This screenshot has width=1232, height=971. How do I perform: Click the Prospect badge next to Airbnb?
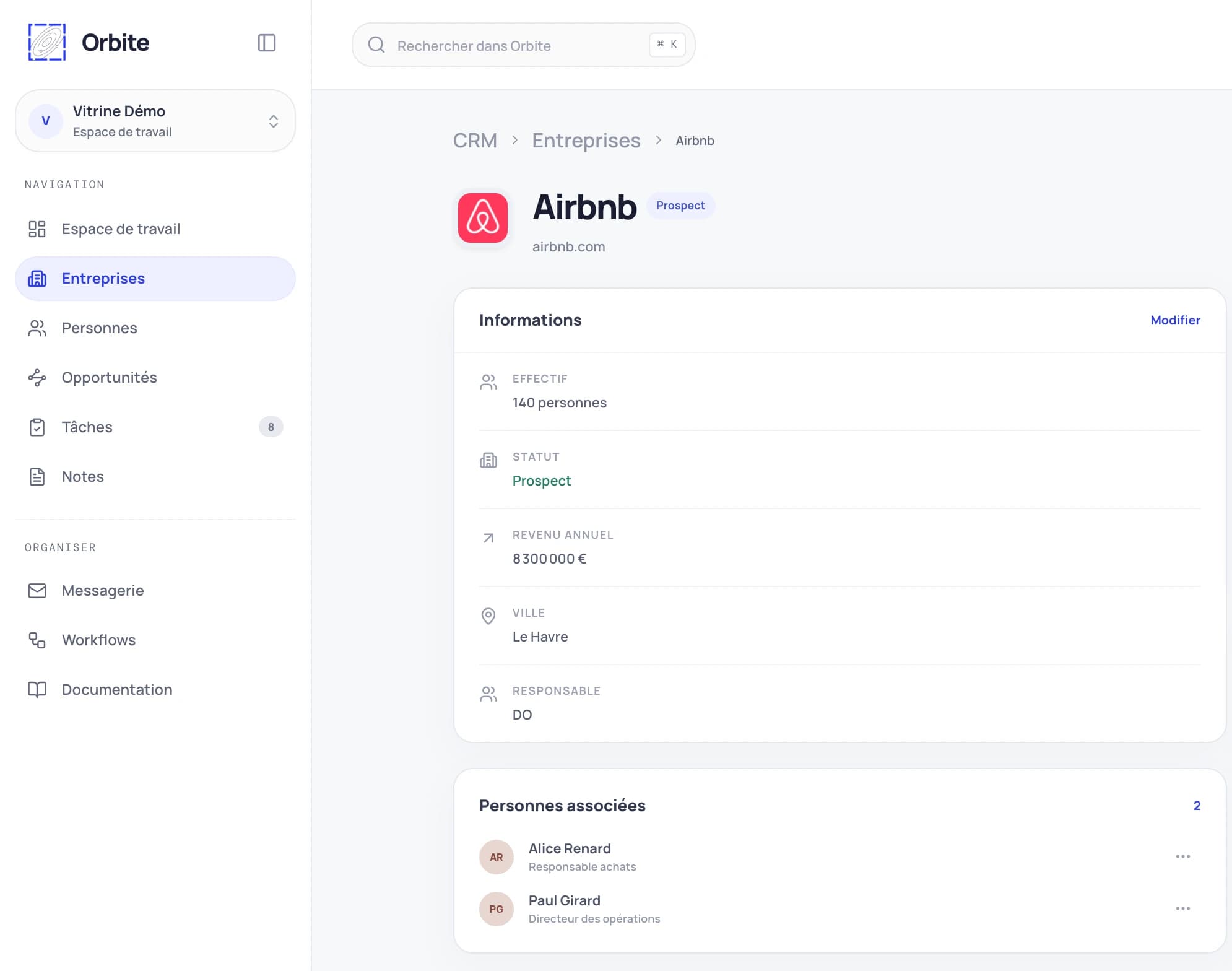(680, 206)
